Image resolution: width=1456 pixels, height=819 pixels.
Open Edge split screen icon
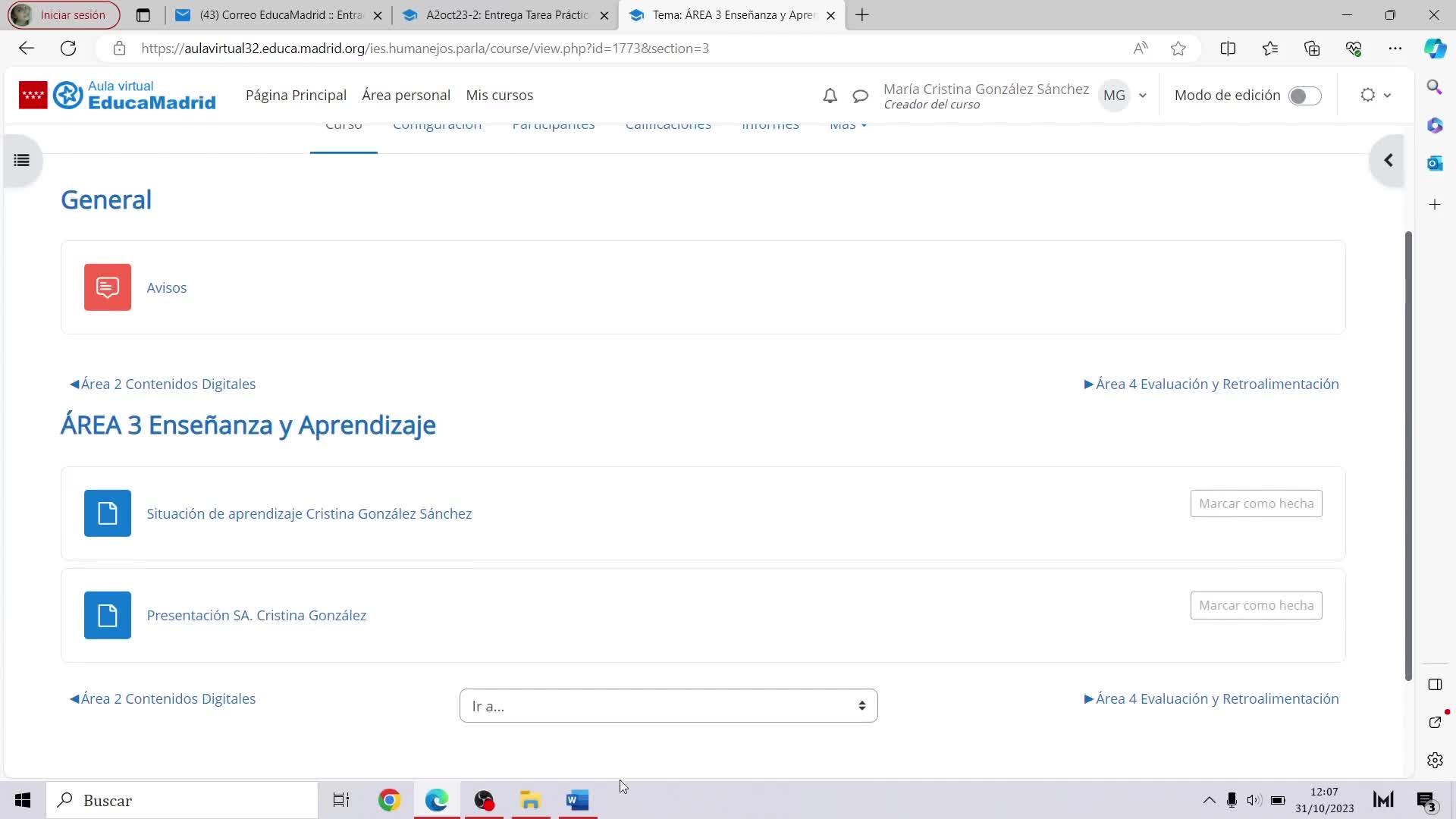click(1228, 49)
